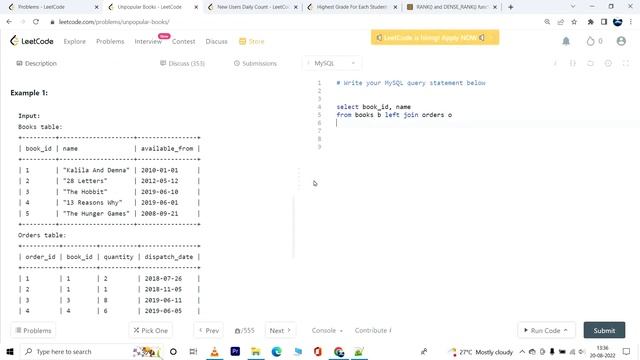
Task: Toggle browser side panel icon
Action: (x=604, y=22)
